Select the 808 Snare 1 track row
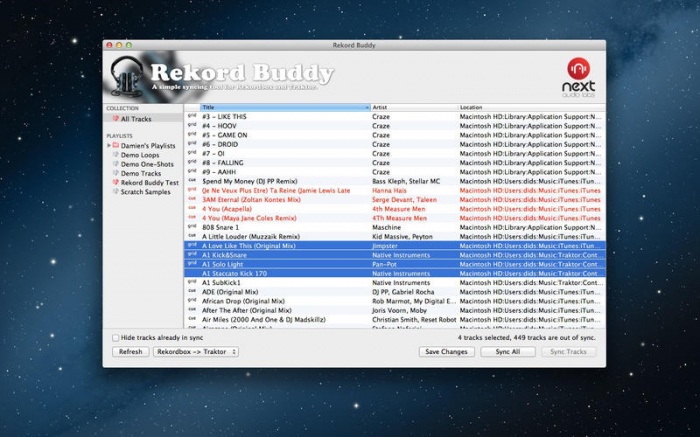700x437 pixels. pos(280,226)
